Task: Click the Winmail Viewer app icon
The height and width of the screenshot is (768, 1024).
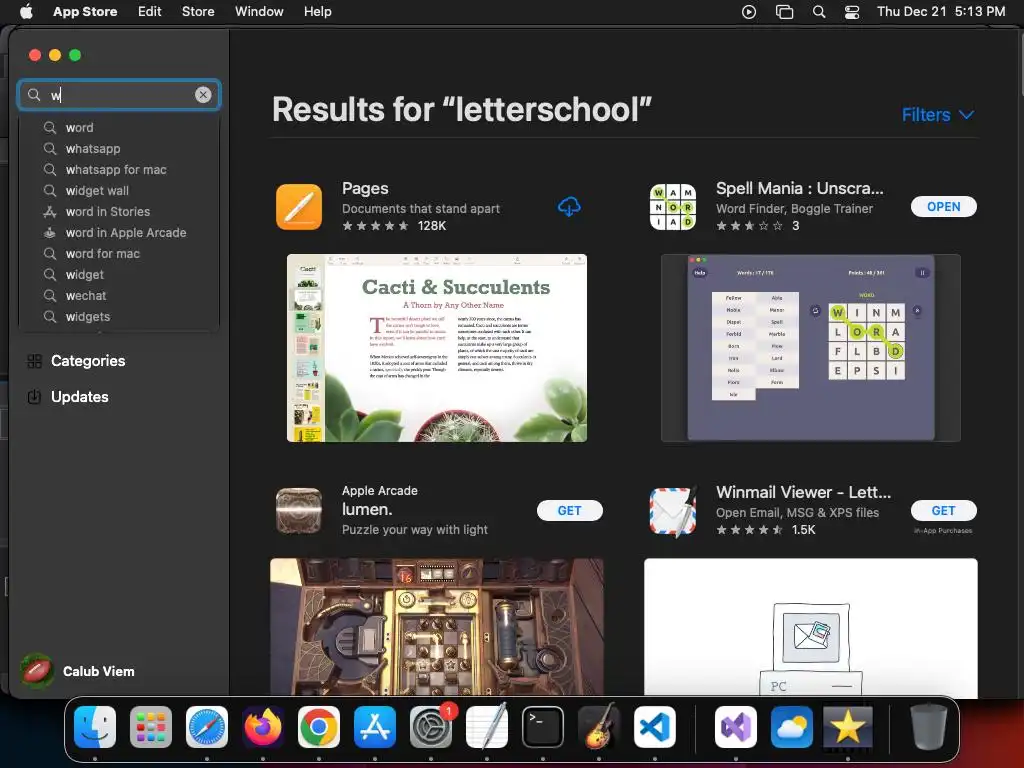Action: tap(673, 511)
